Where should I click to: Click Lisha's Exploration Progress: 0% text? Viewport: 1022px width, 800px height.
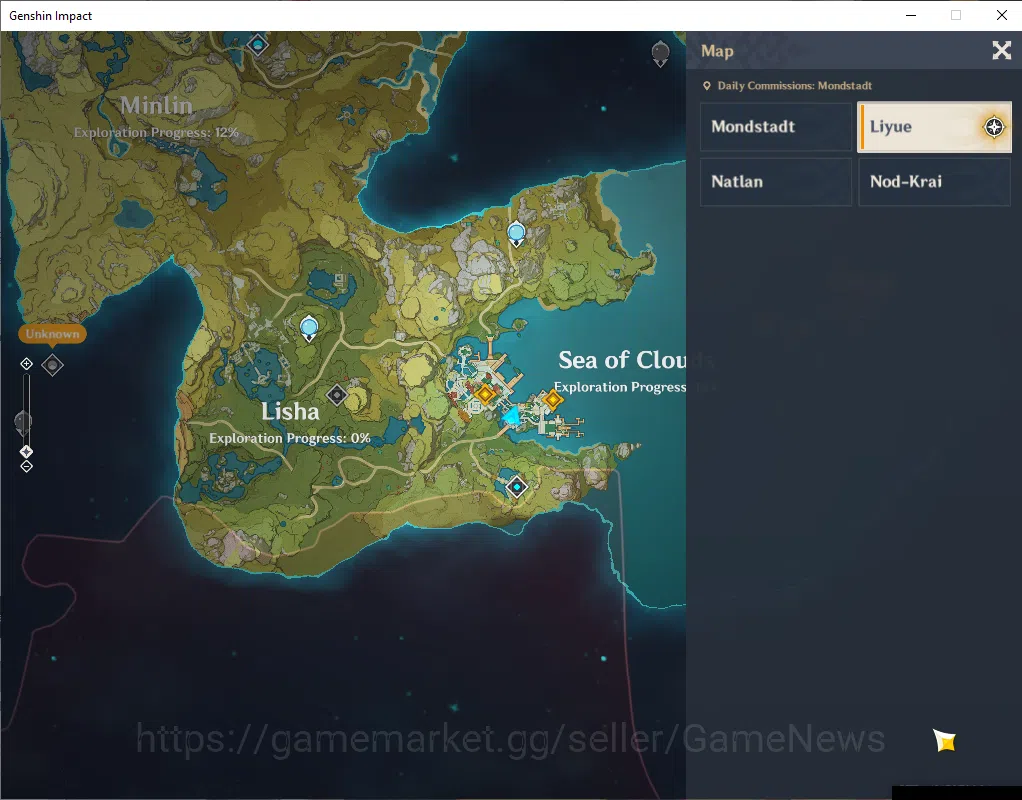pos(290,438)
